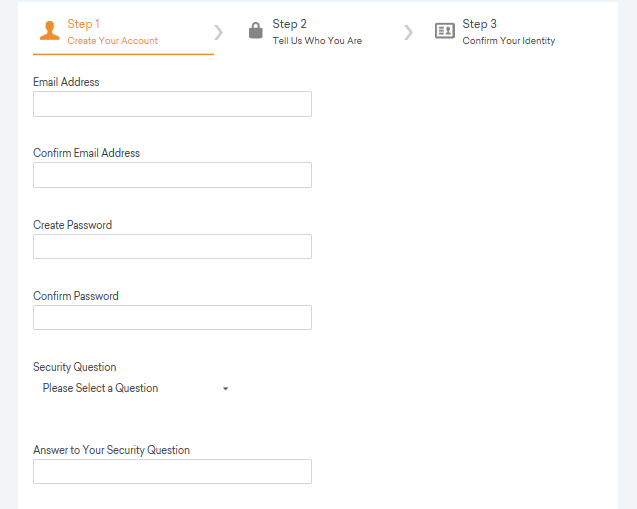Click the Create Password label
The image size is (637, 509).
[x=72, y=225]
